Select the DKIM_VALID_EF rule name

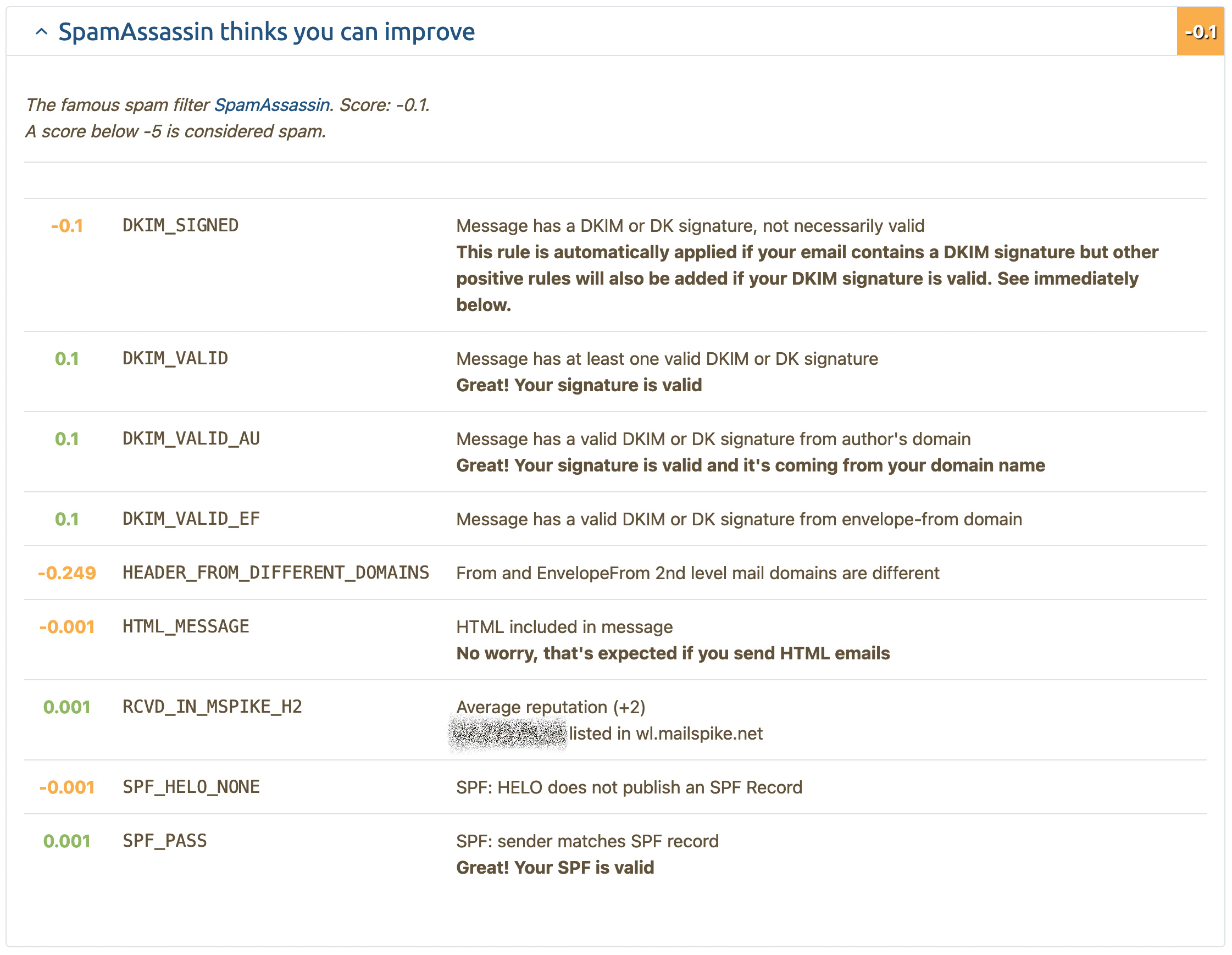pyautogui.click(x=191, y=519)
